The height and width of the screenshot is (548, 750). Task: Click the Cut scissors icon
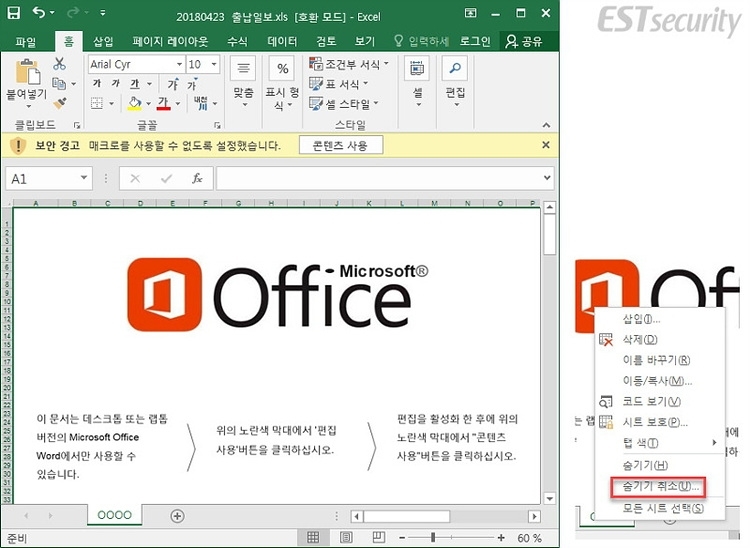(x=59, y=64)
